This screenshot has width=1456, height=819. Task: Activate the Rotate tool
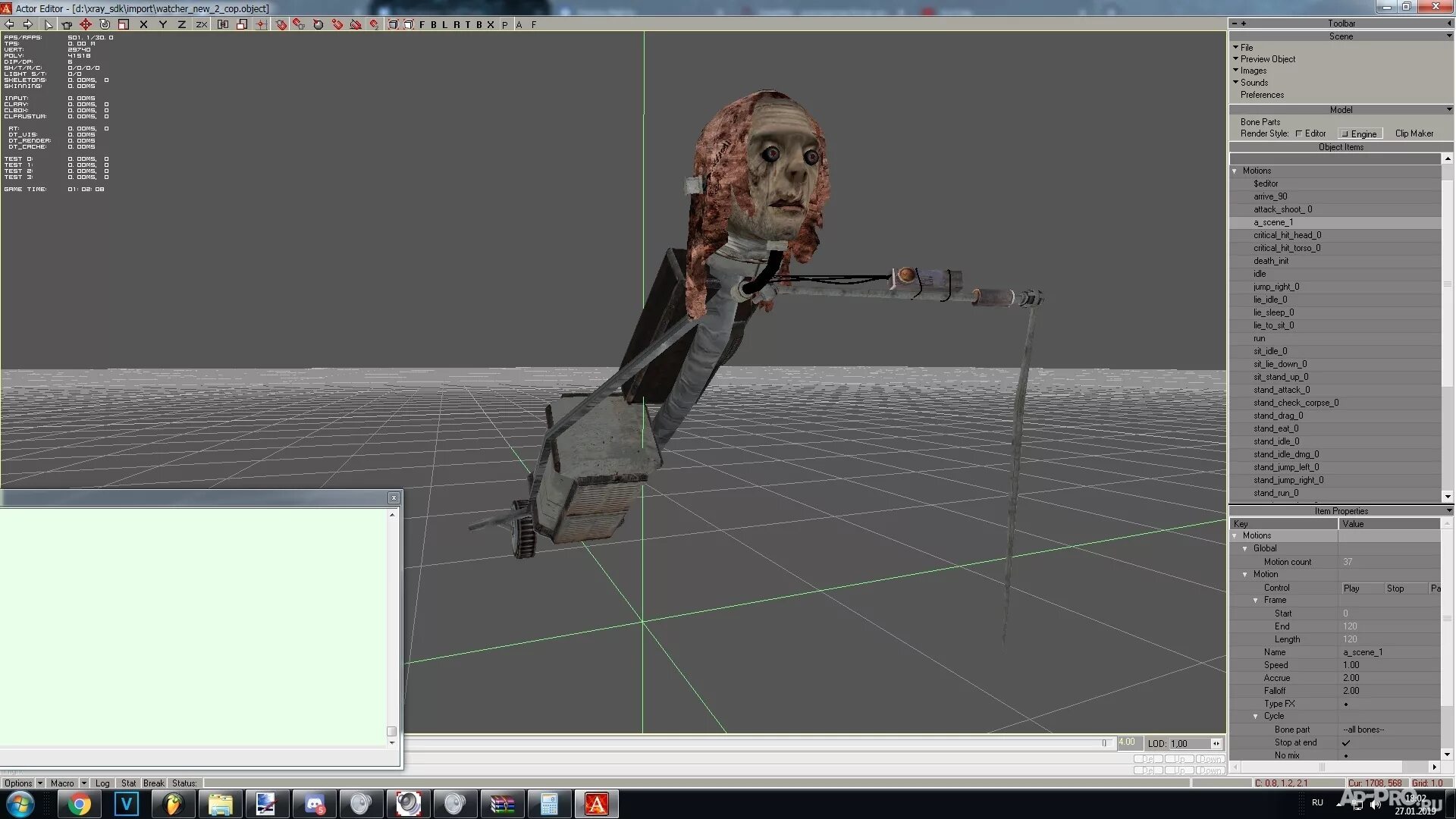[x=105, y=24]
